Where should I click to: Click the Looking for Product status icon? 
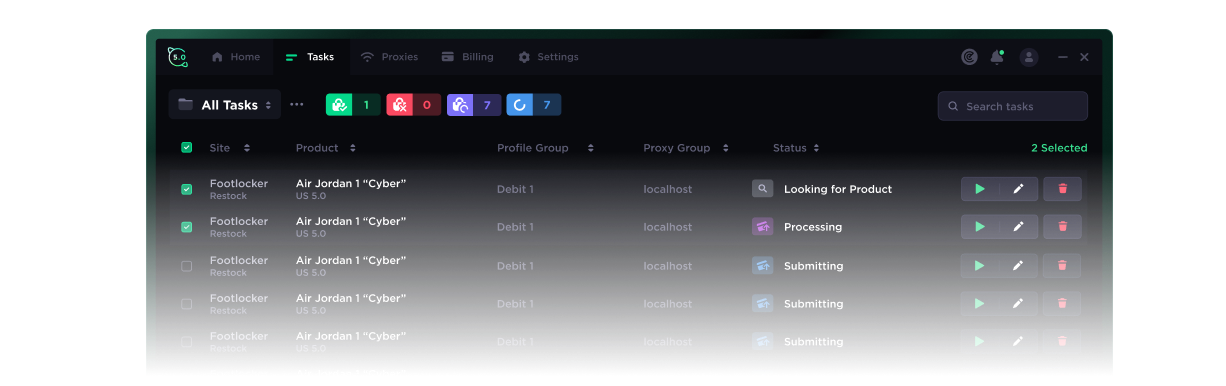763,189
